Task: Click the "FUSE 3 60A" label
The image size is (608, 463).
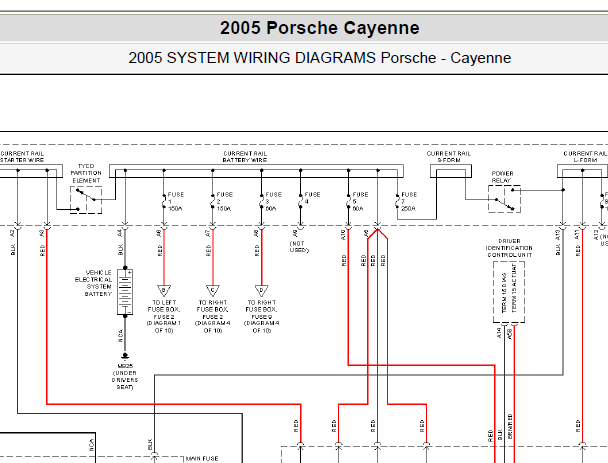Action: (273, 202)
